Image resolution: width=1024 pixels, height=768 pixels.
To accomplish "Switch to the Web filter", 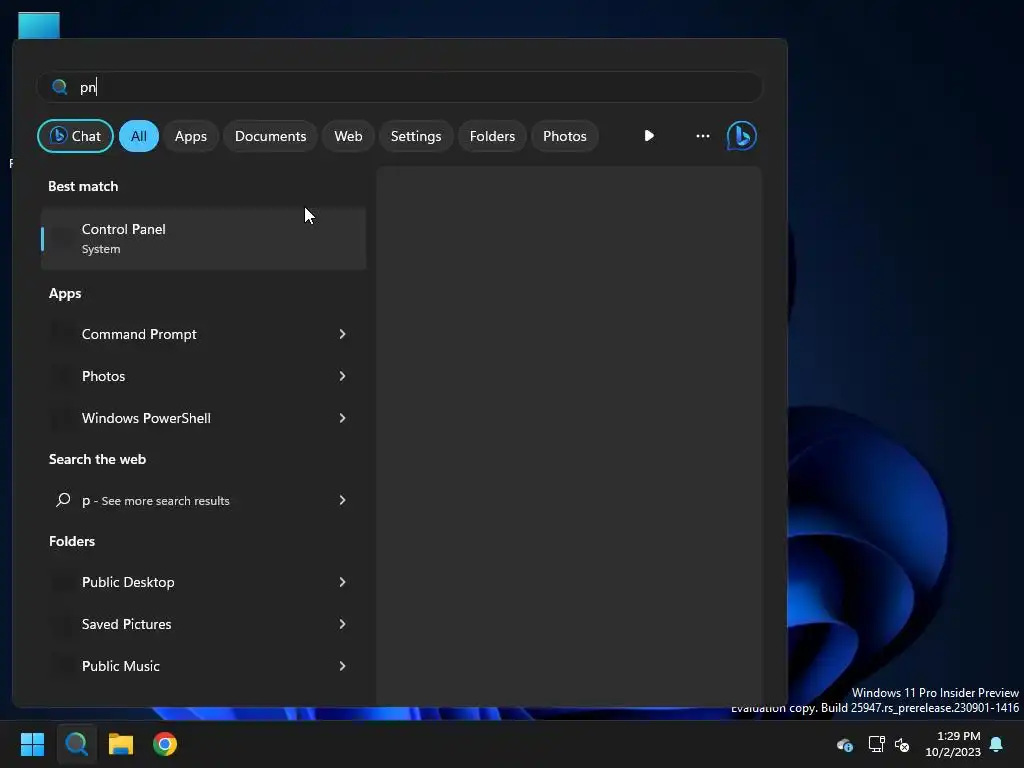I will (348, 136).
